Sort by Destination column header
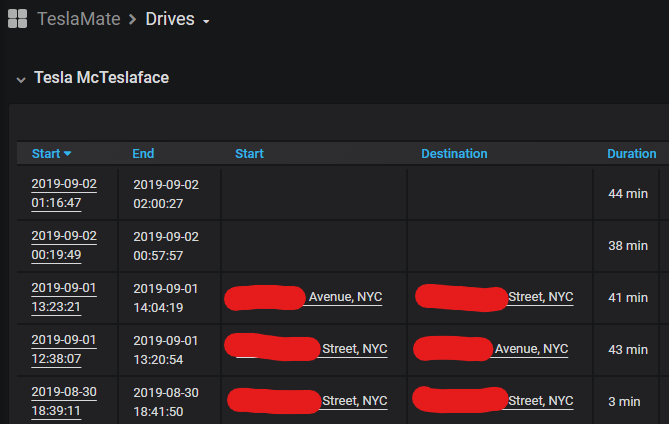The image size is (669, 424). tap(454, 154)
